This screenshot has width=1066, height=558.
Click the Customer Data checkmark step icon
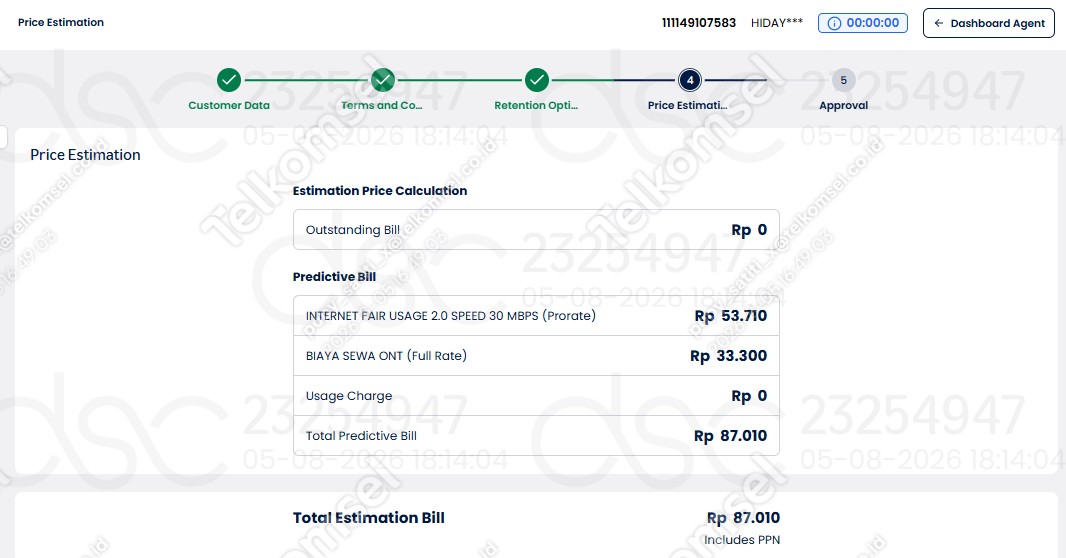pyautogui.click(x=229, y=80)
